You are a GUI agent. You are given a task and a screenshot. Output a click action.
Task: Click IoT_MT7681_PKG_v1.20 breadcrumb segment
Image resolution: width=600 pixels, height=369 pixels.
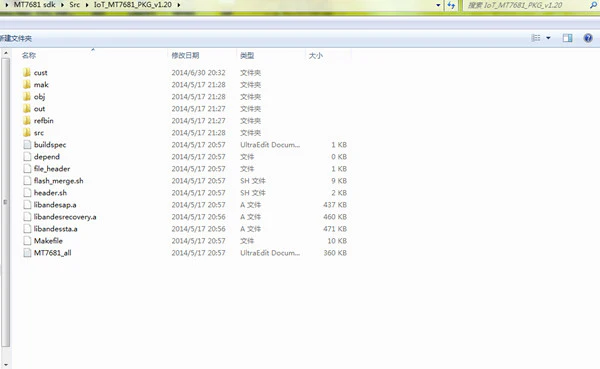[x=133, y=5]
